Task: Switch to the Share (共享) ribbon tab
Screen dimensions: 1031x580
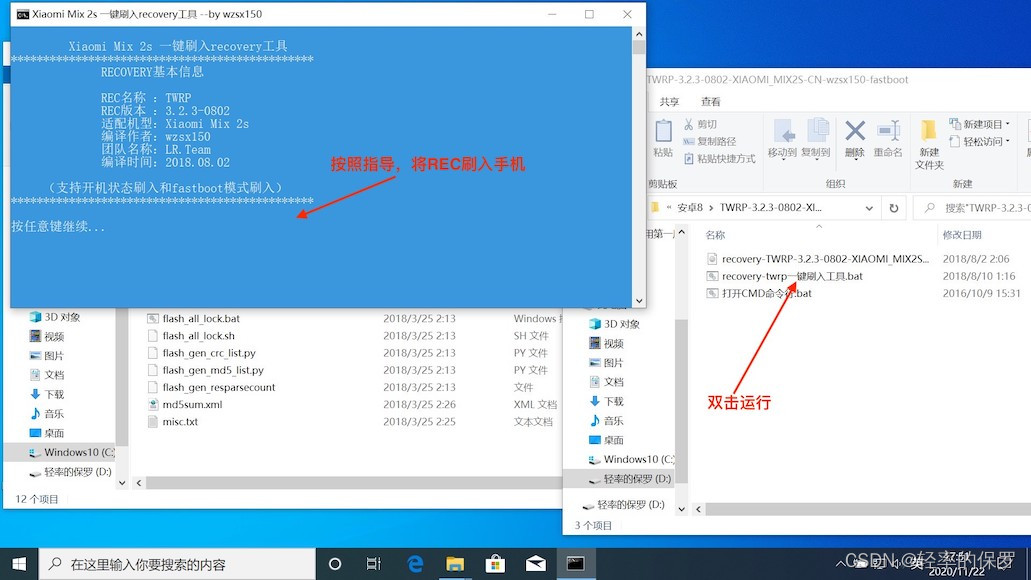Action: click(x=669, y=101)
